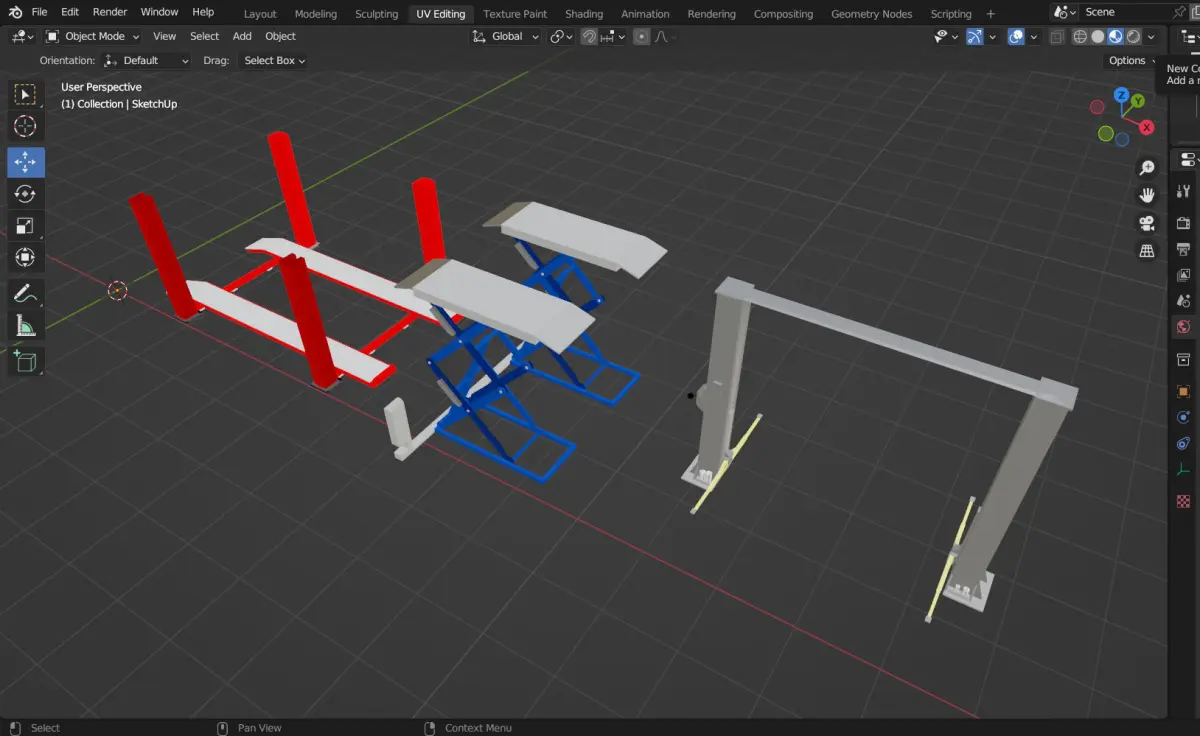Open Orientation Default dropdown
This screenshot has width=1200, height=736.
pos(146,60)
